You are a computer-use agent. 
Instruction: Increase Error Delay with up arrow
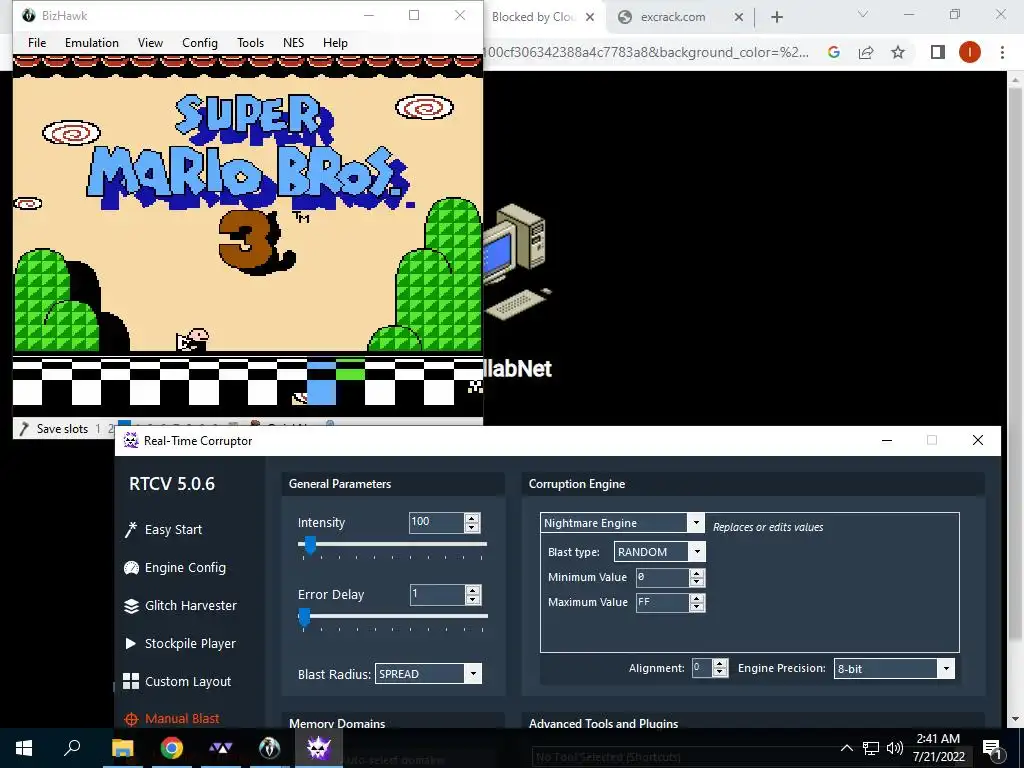click(x=473, y=590)
